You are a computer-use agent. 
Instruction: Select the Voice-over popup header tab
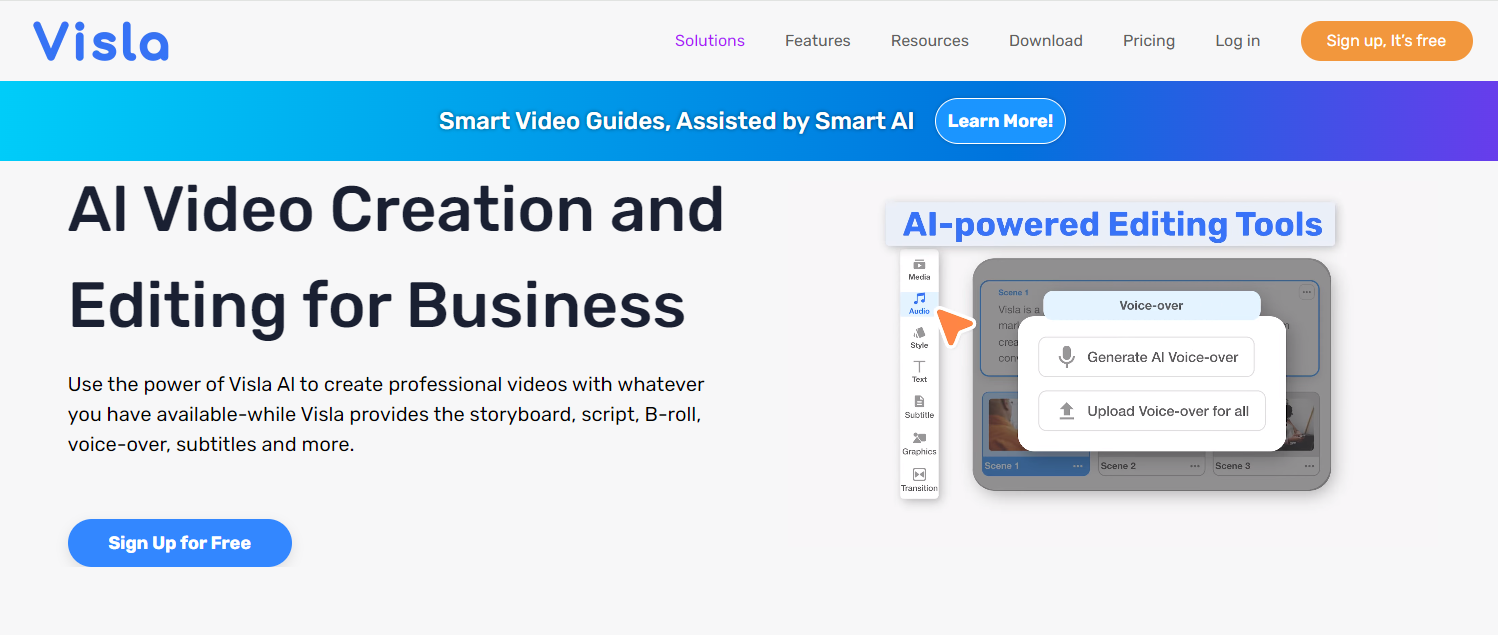[1152, 305]
